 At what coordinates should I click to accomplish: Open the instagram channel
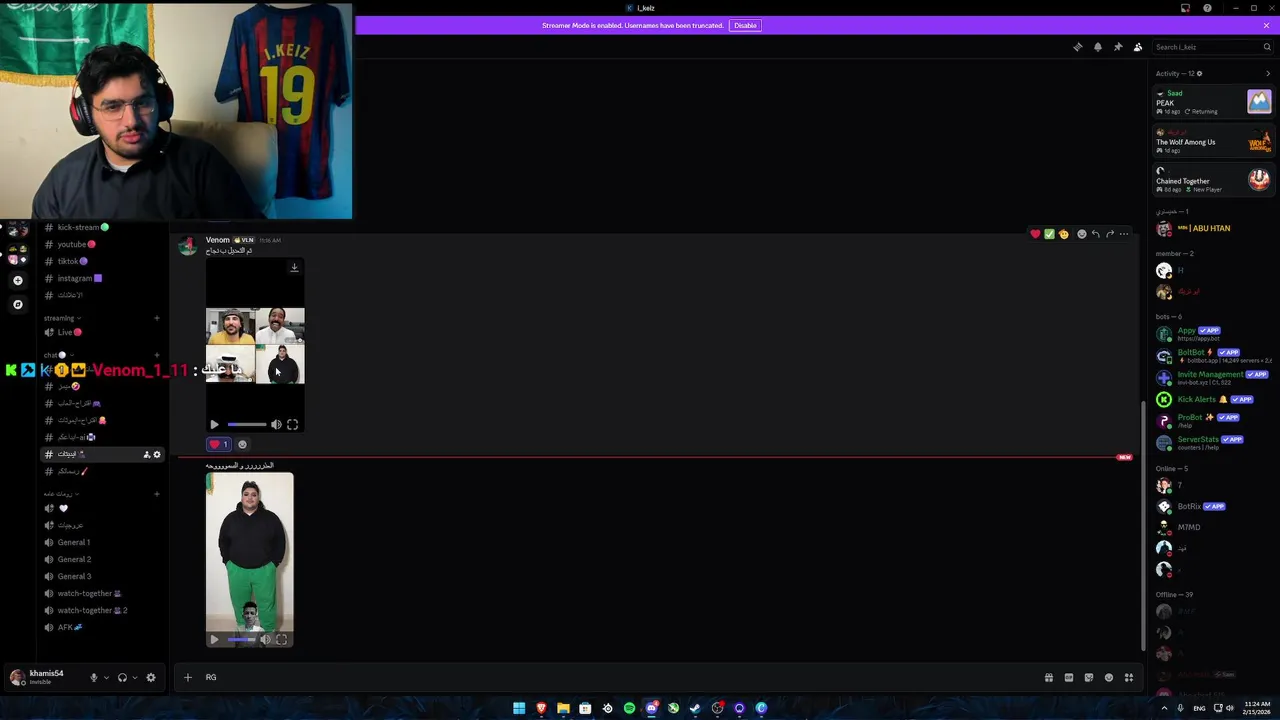click(x=103, y=278)
